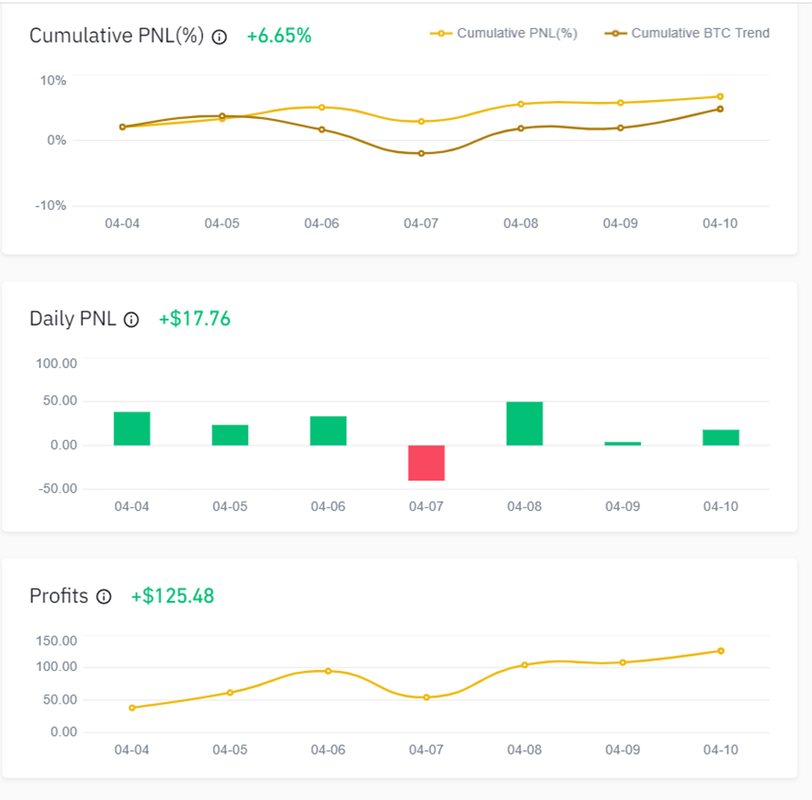Toggle the Cumulative PNL(%) legend series
This screenshot has width=812, height=800.
point(503,33)
